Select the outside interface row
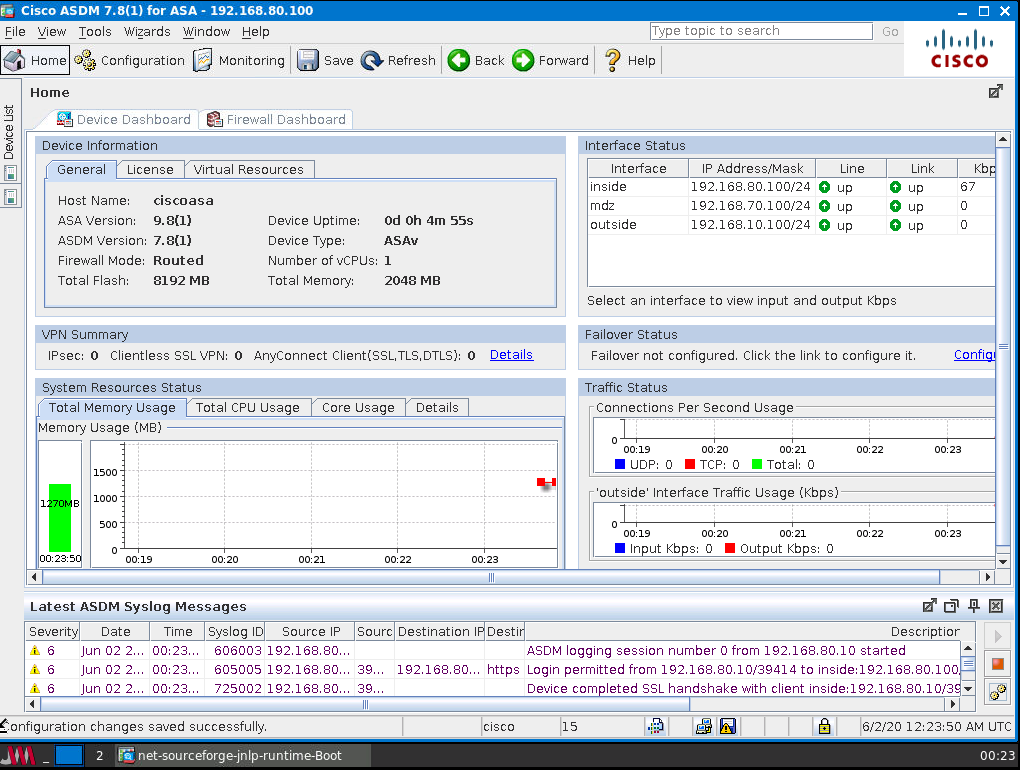 click(791, 225)
